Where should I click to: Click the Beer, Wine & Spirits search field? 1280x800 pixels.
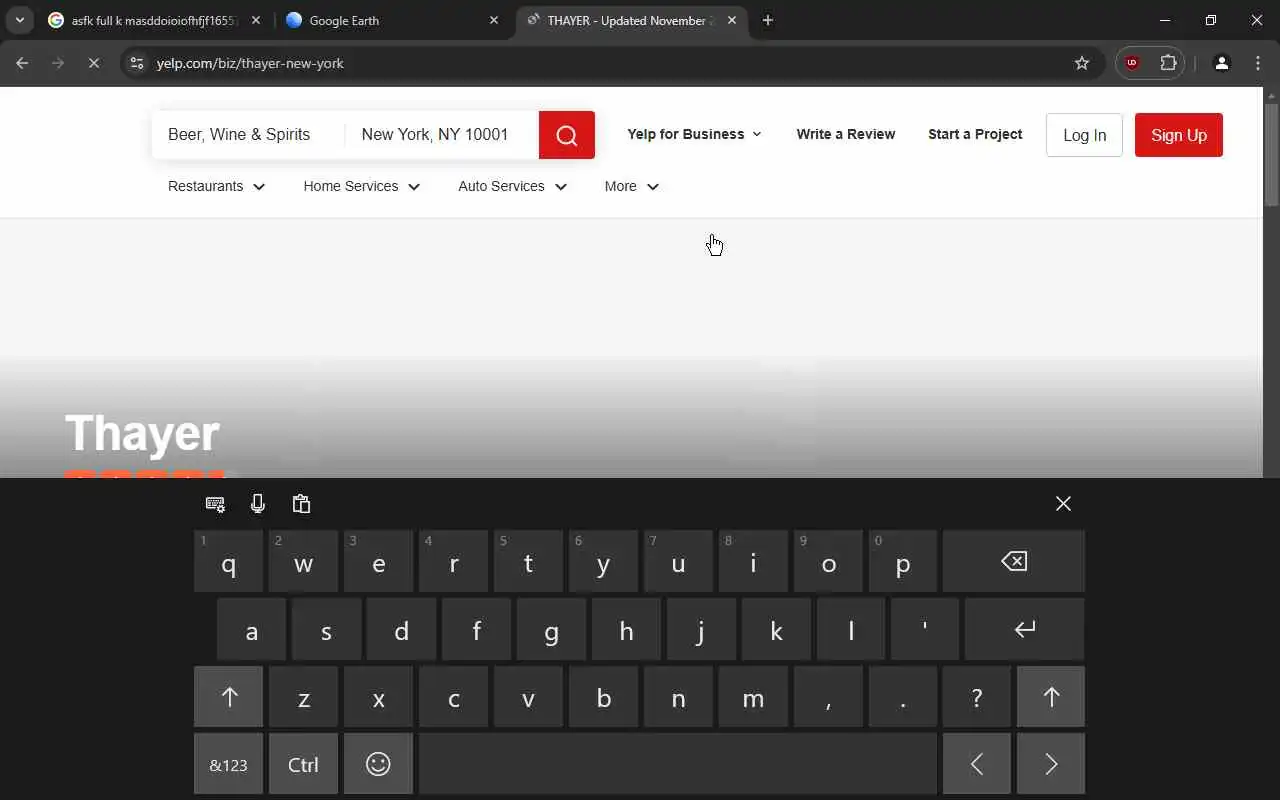(248, 134)
